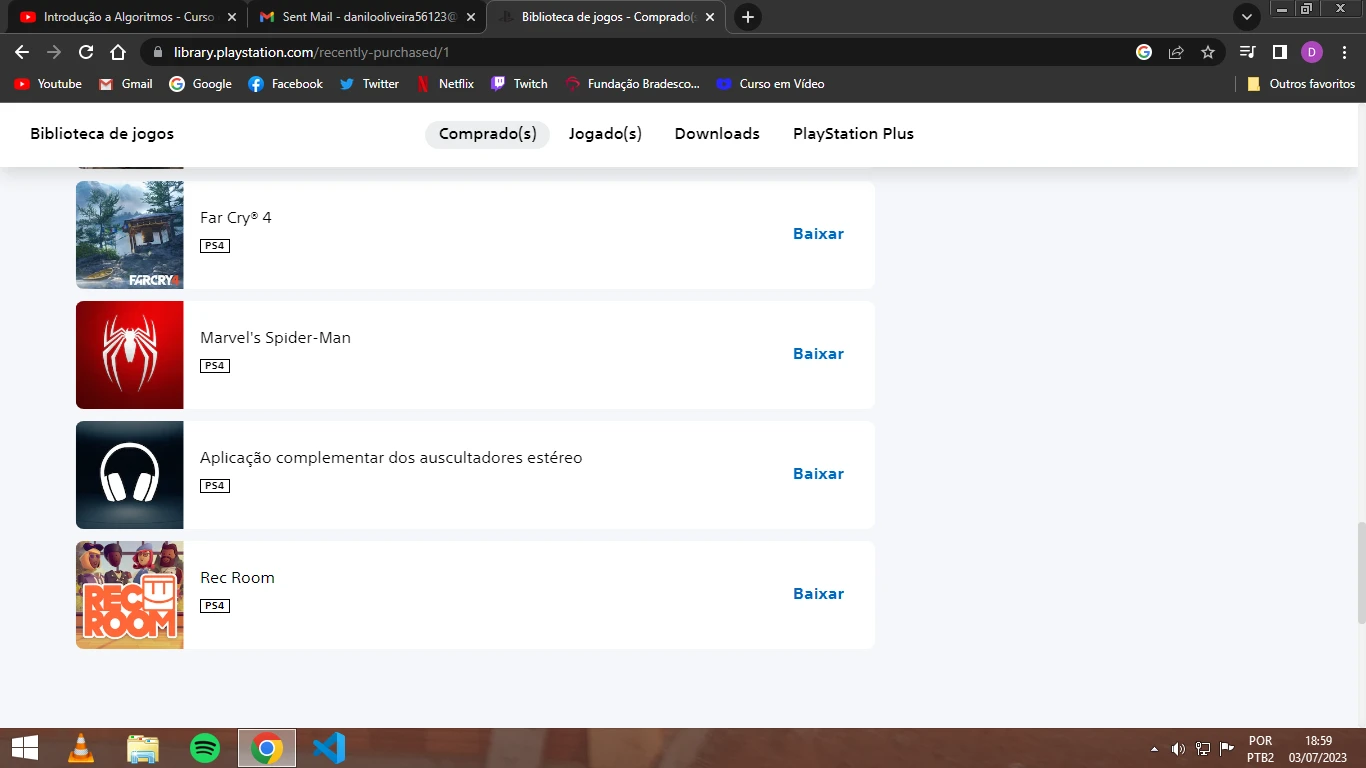Image resolution: width=1366 pixels, height=768 pixels.
Task: Click the Biblioteca de jogos heading
Action: point(102,134)
